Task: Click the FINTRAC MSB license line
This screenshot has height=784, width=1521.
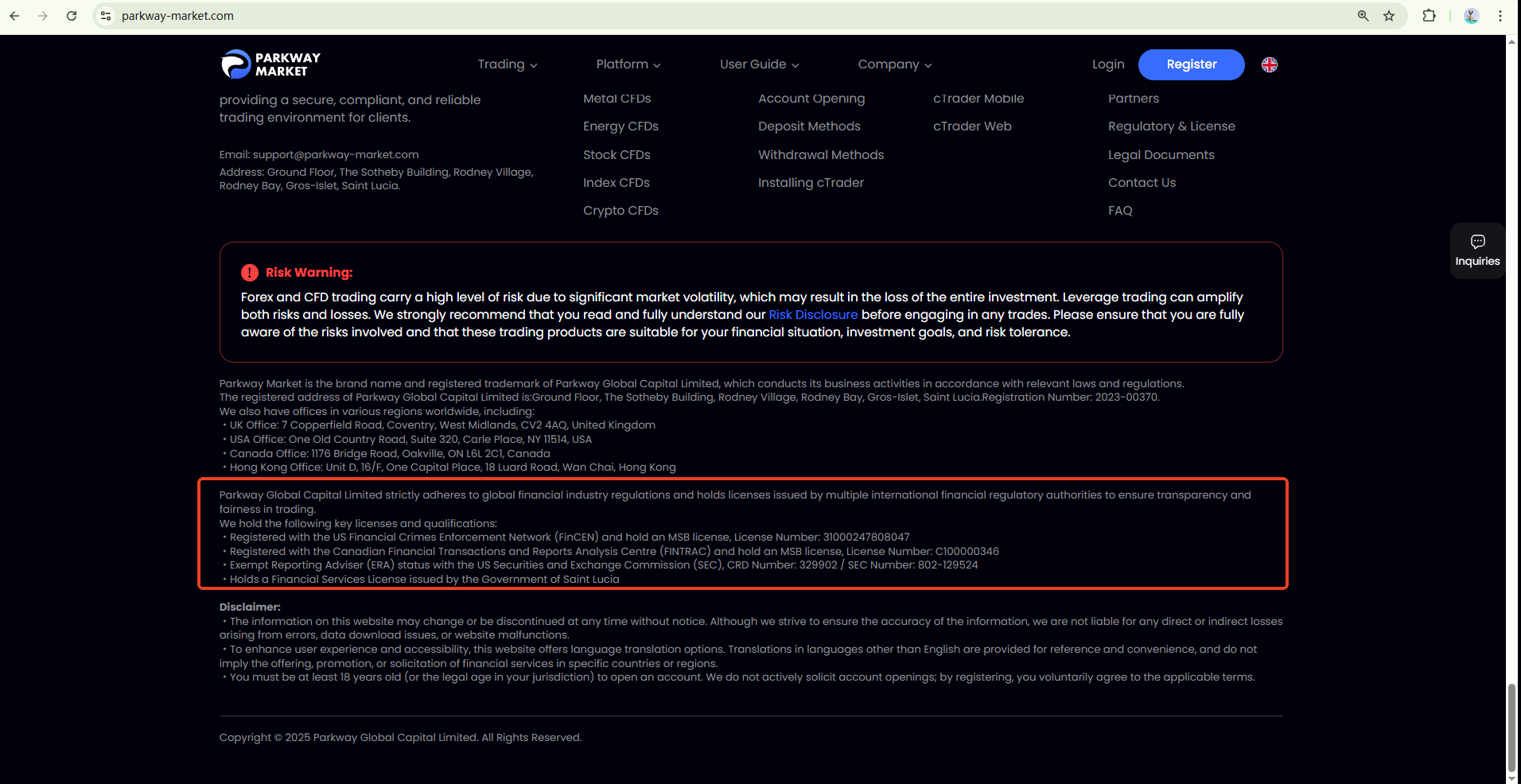Action: pos(611,552)
